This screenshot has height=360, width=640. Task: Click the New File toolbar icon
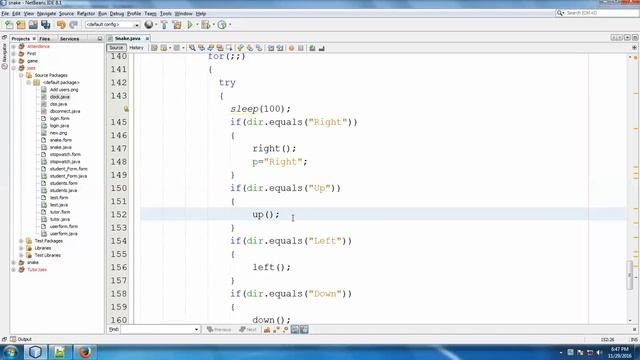9,25
